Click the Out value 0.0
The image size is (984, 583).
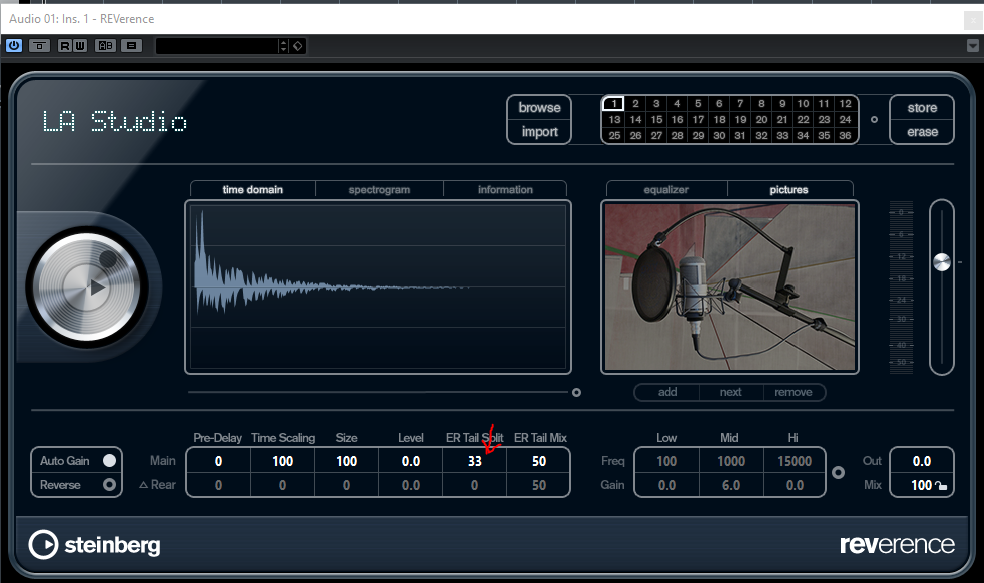point(922,461)
